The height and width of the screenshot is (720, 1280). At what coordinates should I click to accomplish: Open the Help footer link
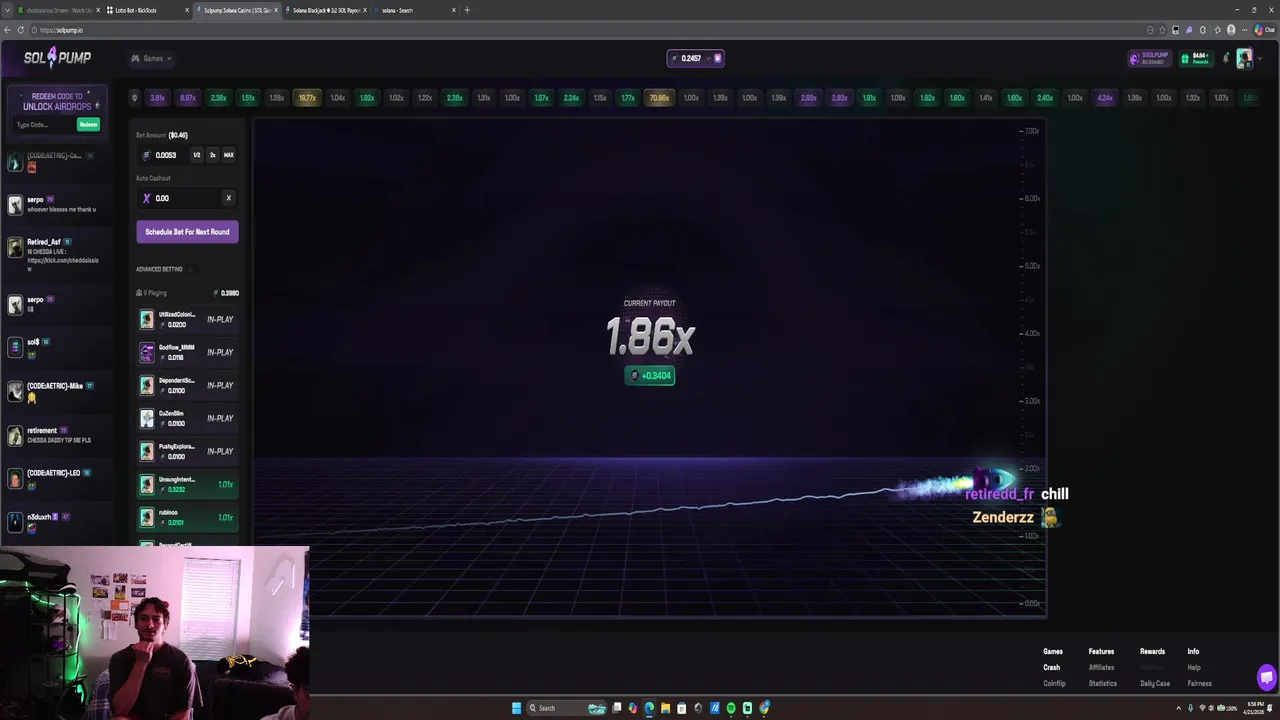pyautogui.click(x=1194, y=667)
